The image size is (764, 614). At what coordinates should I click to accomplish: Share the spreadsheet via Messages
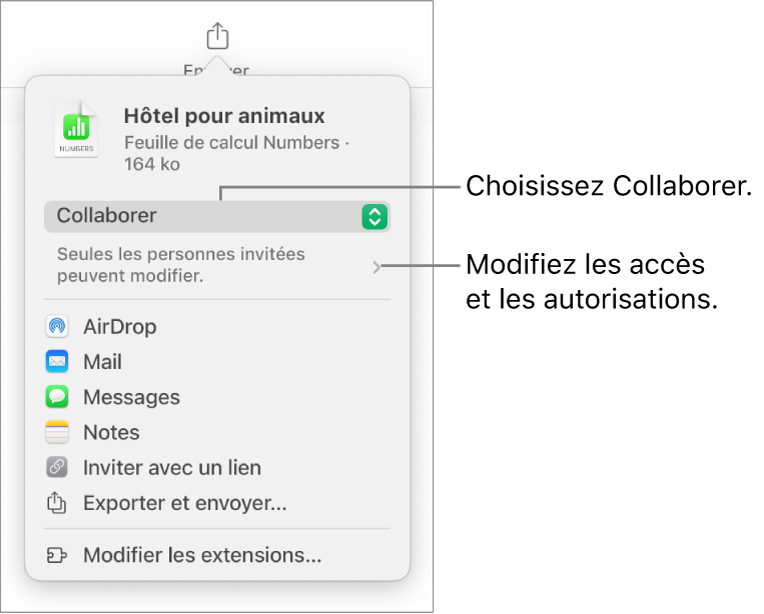pos(131,397)
